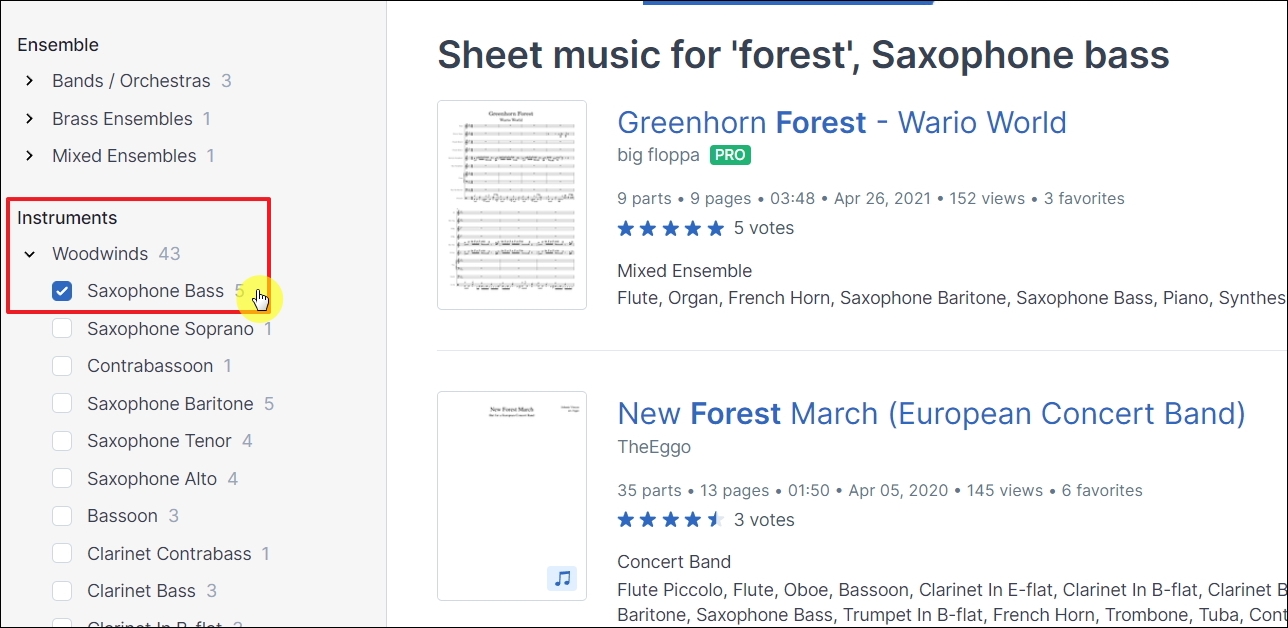Click the Saxophone Baritone label text
Viewport: 1288px width, 628px height.
(170, 404)
